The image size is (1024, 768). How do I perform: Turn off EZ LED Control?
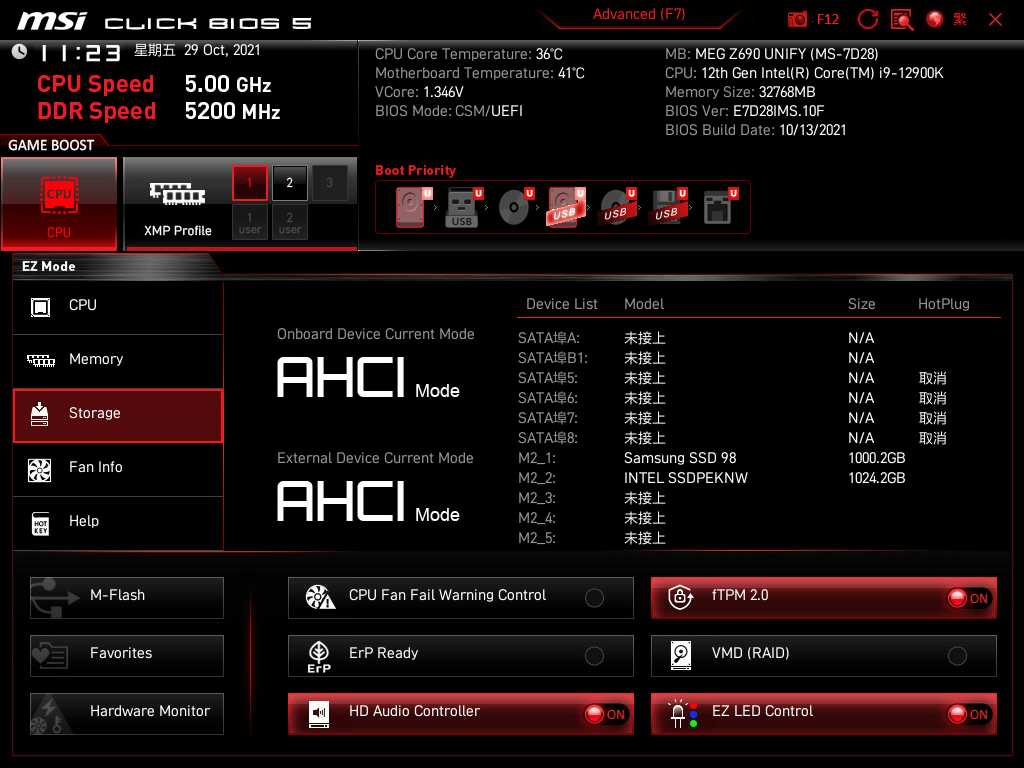pos(968,714)
